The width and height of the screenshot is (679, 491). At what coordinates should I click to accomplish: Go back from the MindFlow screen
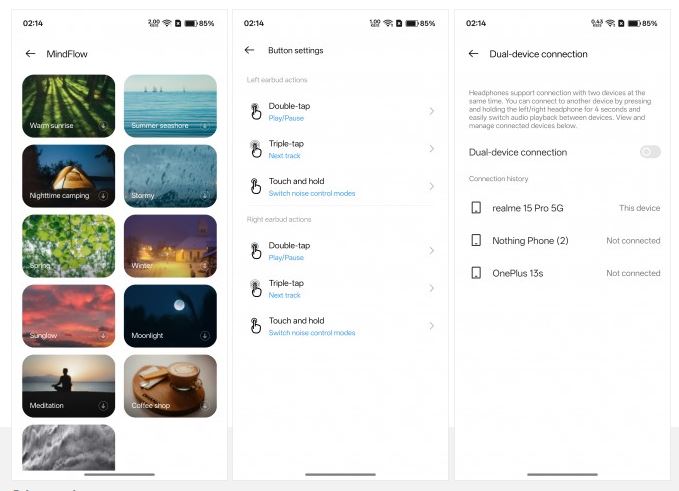[x=30, y=54]
